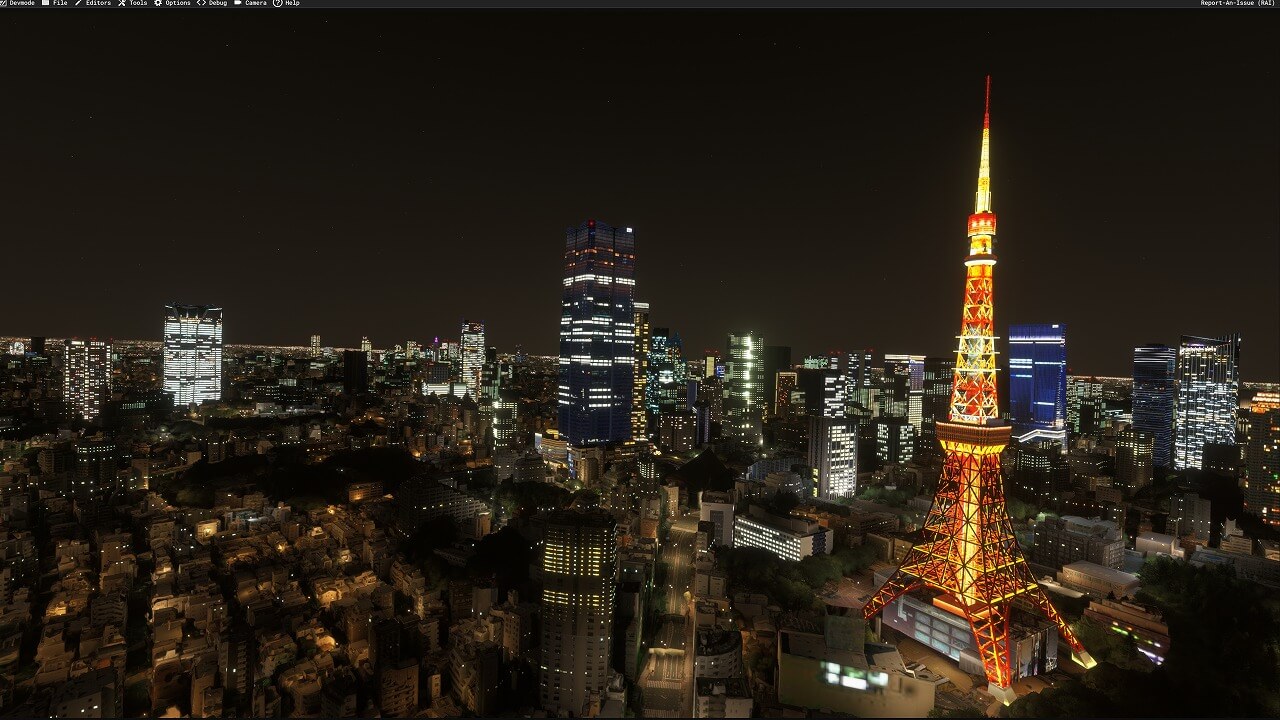Open the Editors menu text label
The height and width of the screenshot is (720, 1280).
tap(98, 3)
